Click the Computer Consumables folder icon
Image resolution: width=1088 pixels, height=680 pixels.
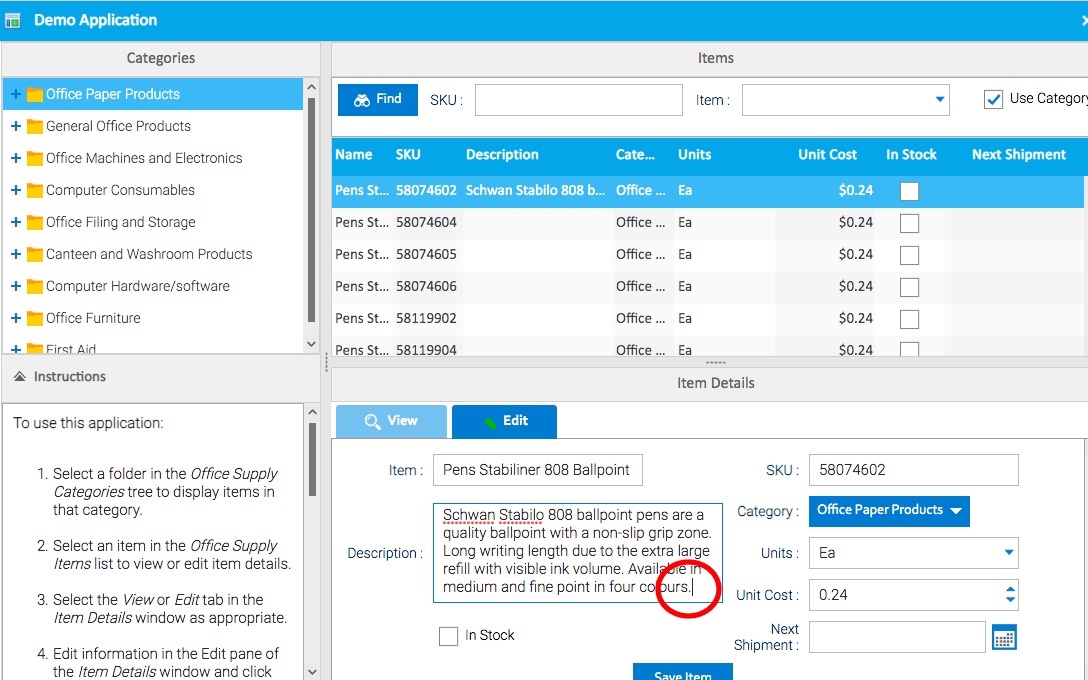[x=35, y=191]
